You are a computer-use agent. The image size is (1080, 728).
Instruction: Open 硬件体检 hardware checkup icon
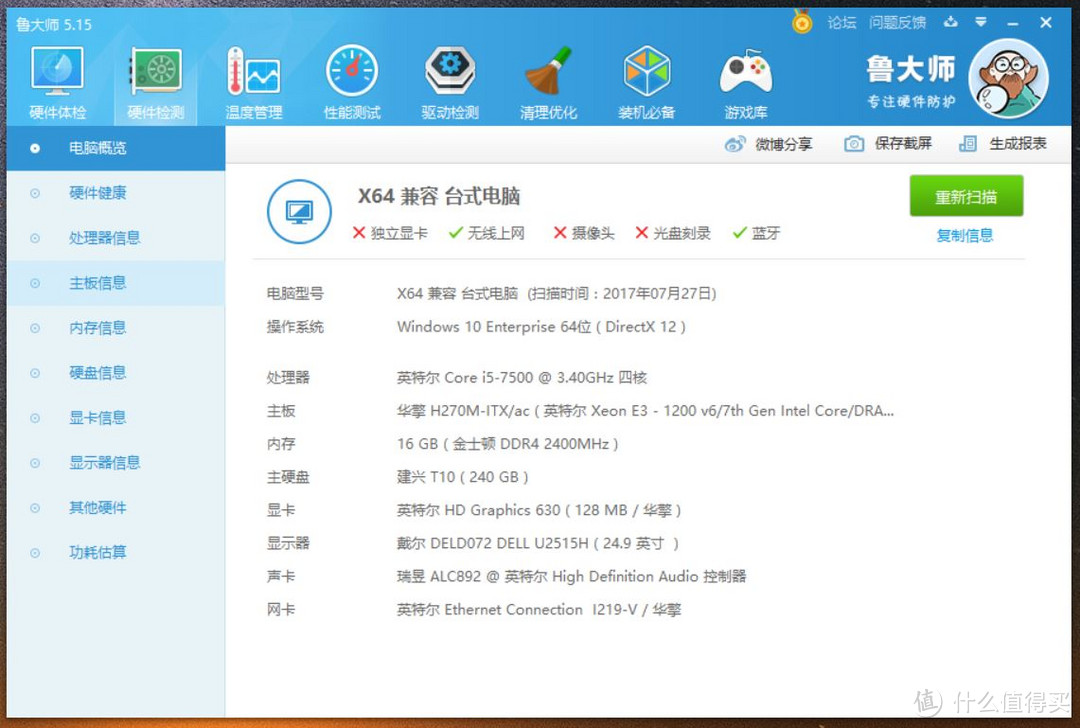57,83
